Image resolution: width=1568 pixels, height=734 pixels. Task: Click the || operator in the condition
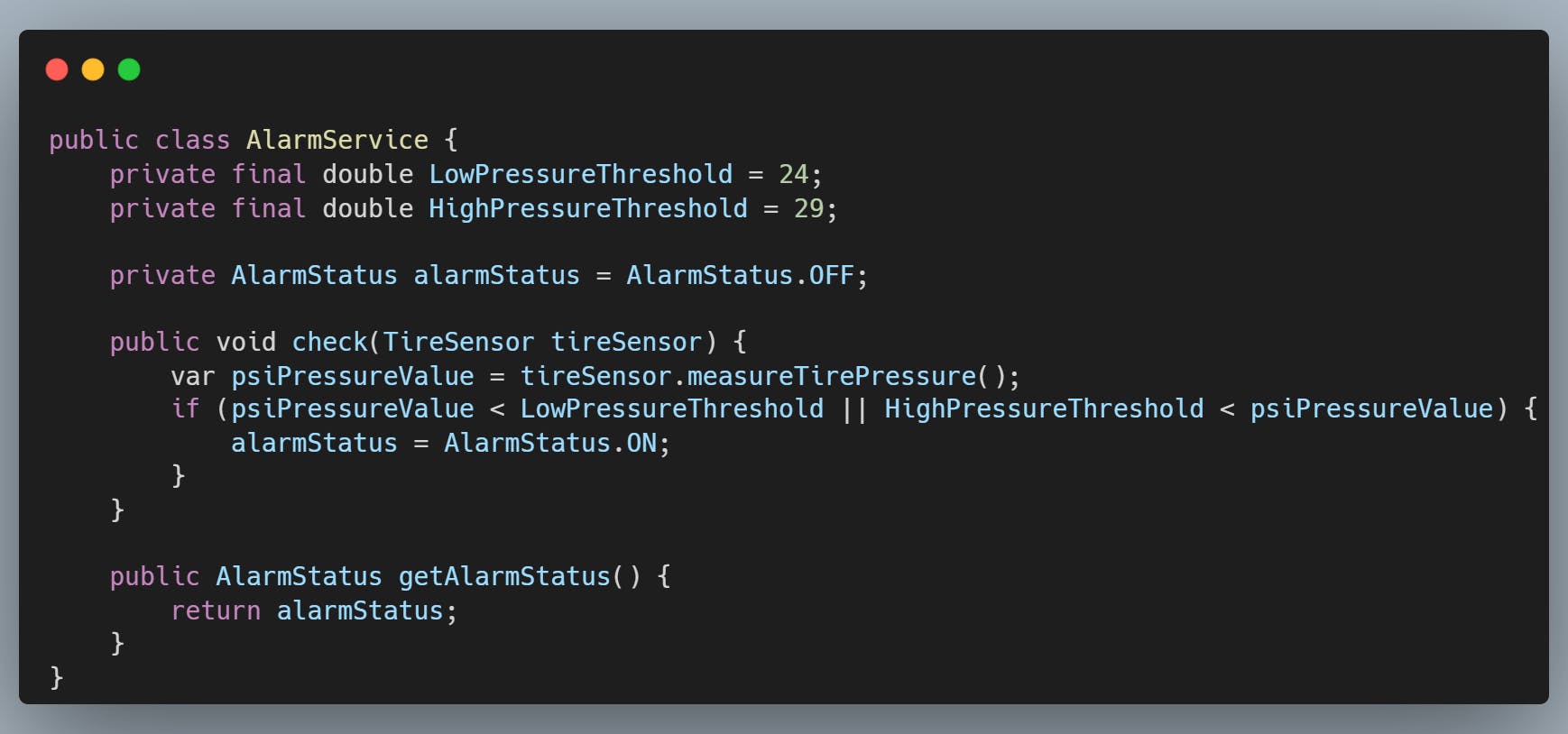[x=853, y=408]
